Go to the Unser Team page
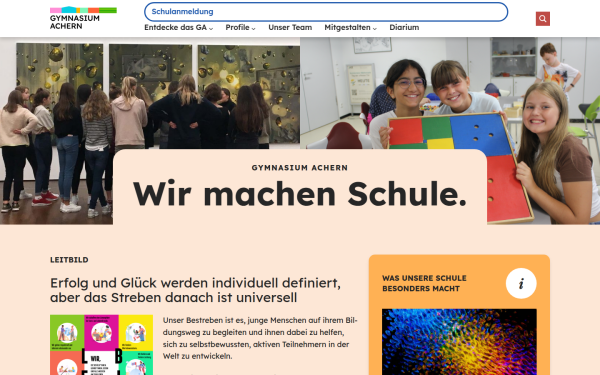The width and height of the screenshot is (600, 375). pos(290,28)
